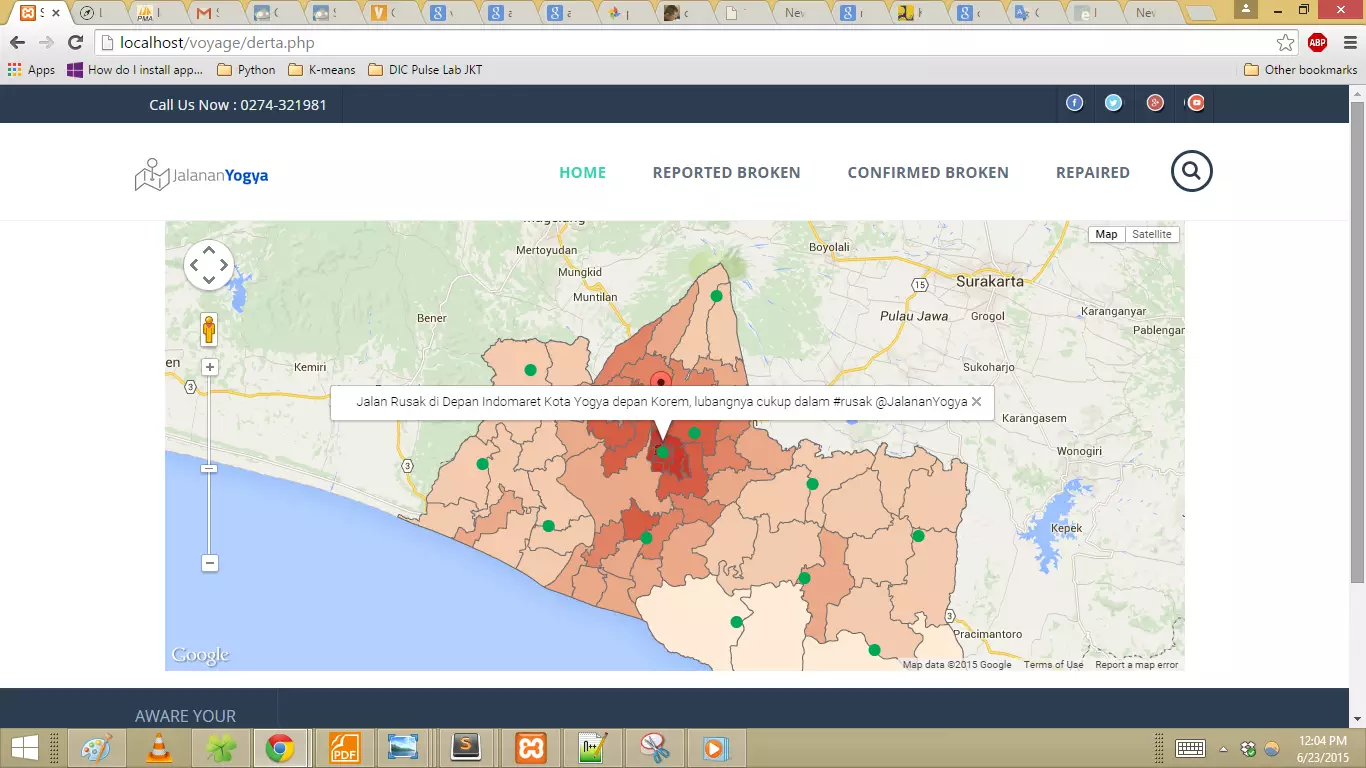This screenshot has width=1366, height=768.
Task: Open the Terms of Use link
Action: (1053, 663)
